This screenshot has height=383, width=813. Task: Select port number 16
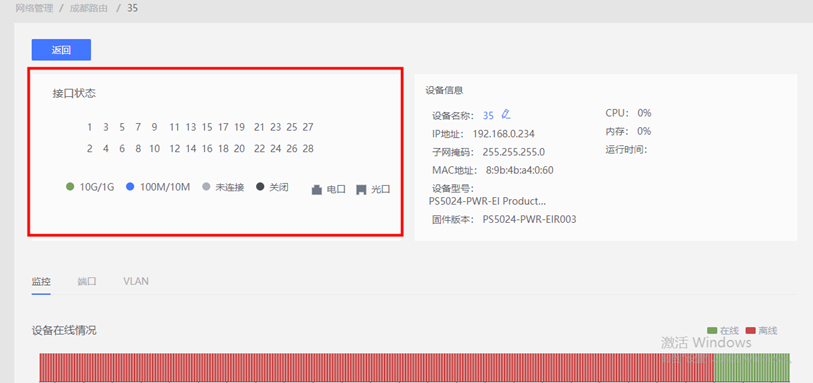[x=207, y=149]
